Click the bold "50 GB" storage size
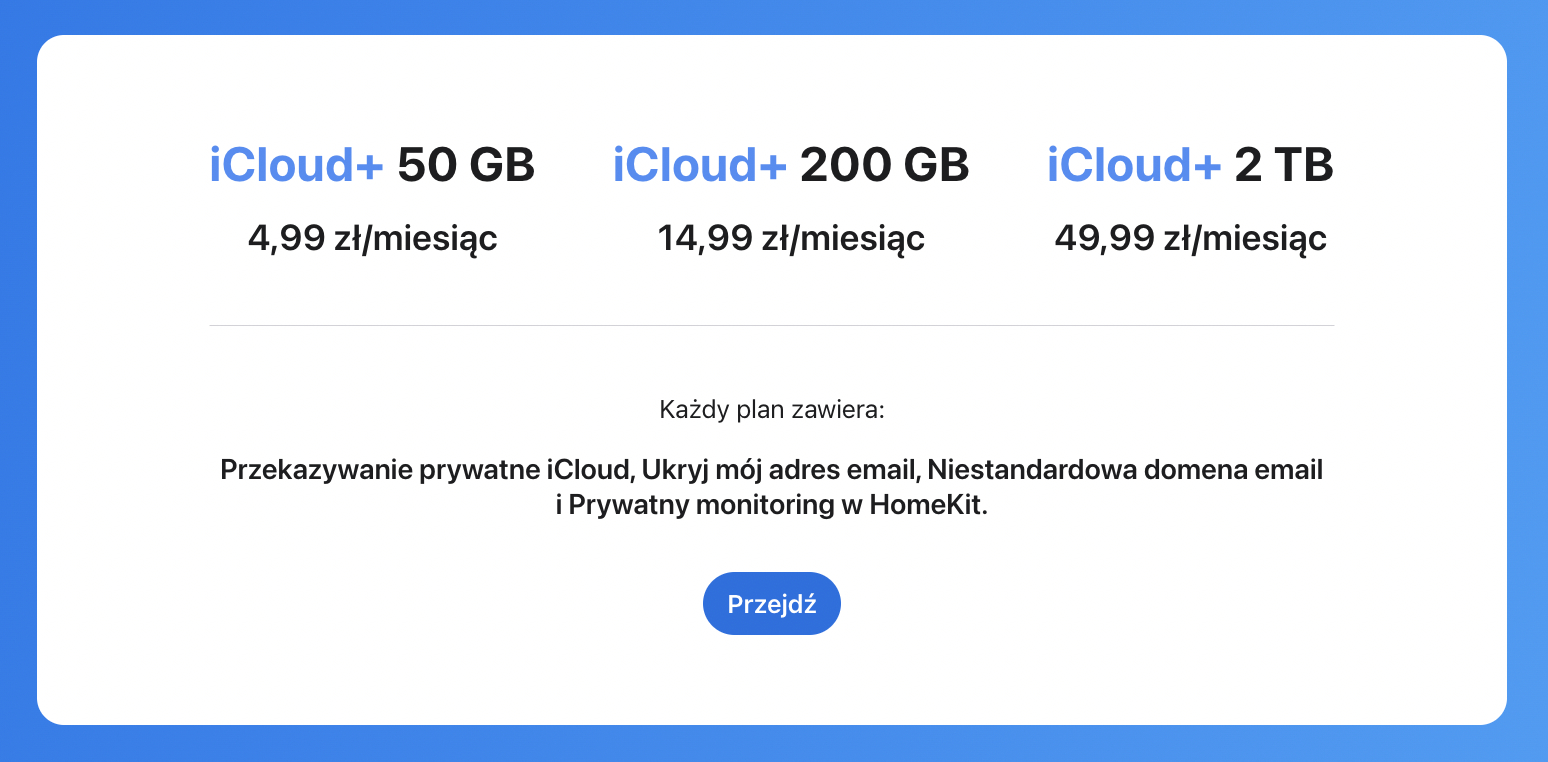The width and height of the screenshot is (1548, 762). [x=466, y=165]
